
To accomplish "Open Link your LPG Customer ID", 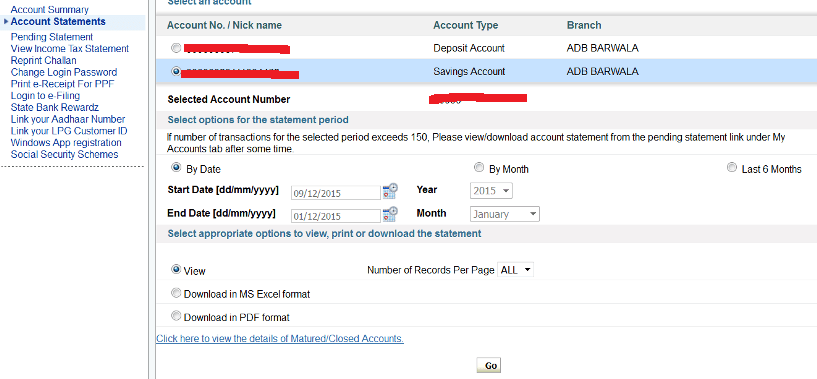I will (69, 131).
